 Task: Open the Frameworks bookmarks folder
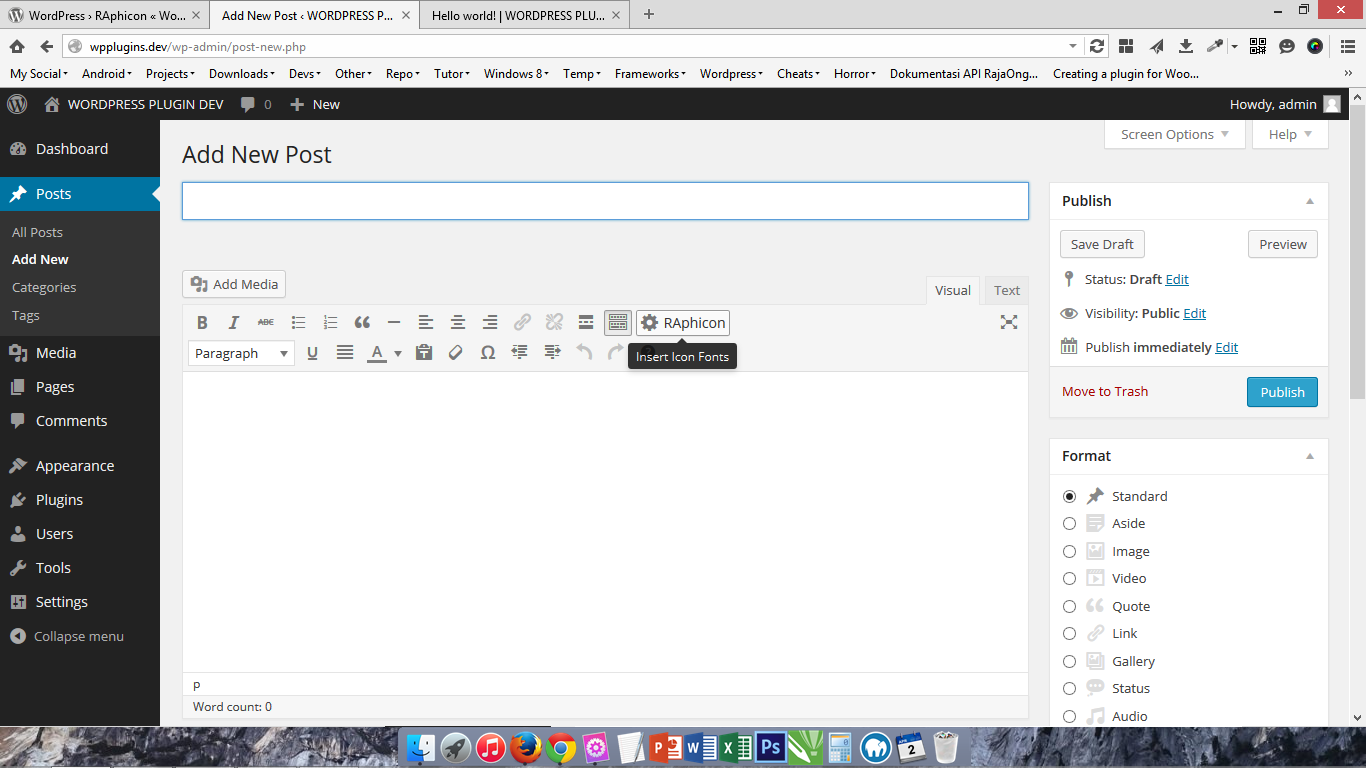650,73
